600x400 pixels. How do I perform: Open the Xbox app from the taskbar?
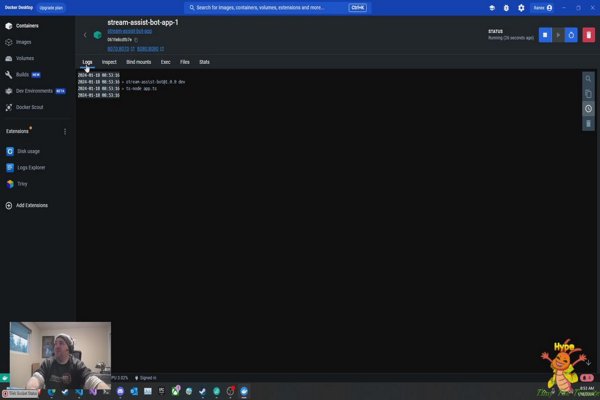(175, 391)
